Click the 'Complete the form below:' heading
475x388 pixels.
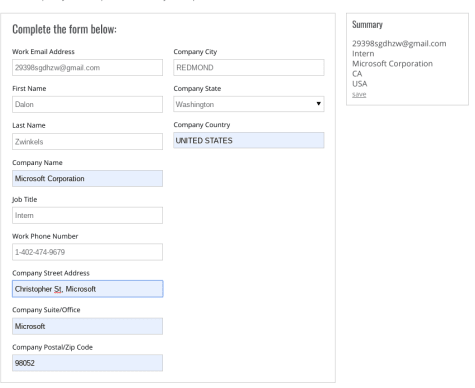[64, 29]
